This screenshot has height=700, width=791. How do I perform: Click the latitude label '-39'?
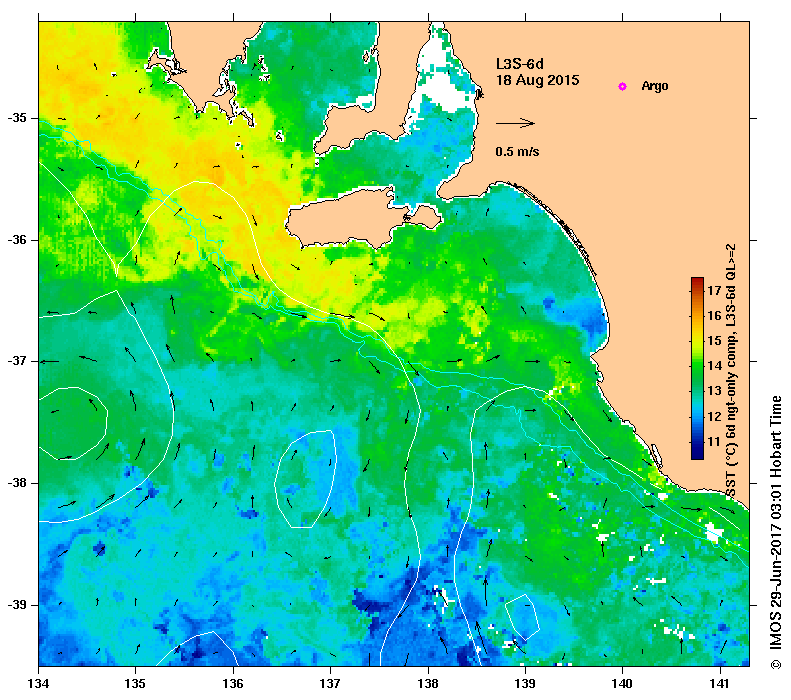click(17, 605)
